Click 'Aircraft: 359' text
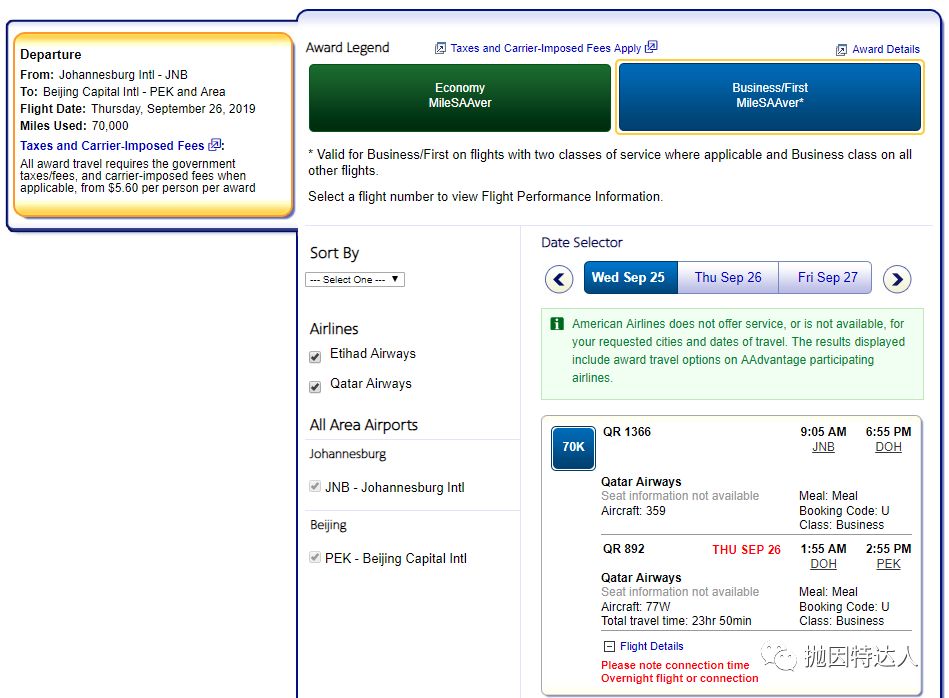Viewport: 949px width, 698px height. tap(633, 511)
